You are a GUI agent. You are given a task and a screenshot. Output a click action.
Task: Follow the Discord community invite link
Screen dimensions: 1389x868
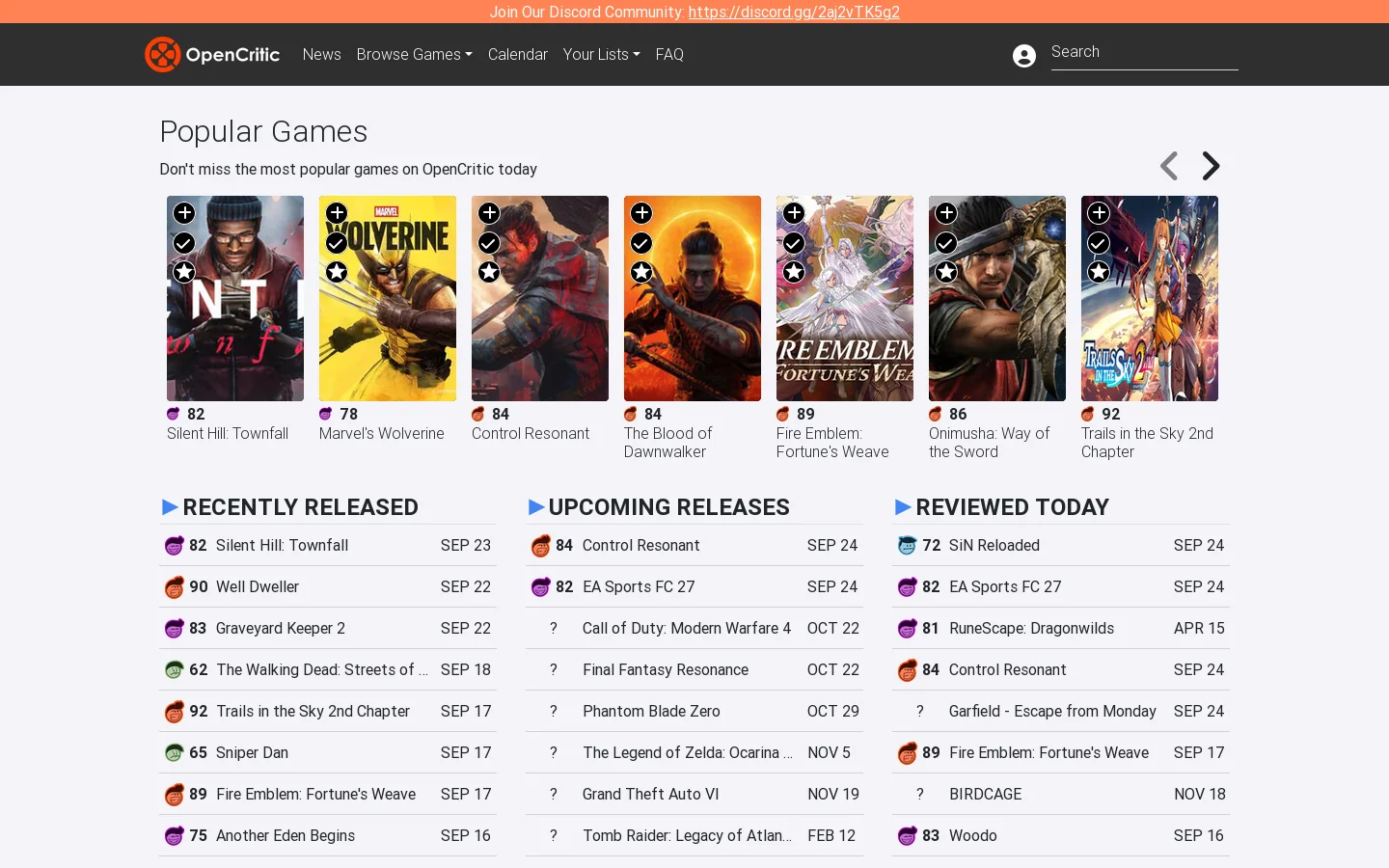794,12
